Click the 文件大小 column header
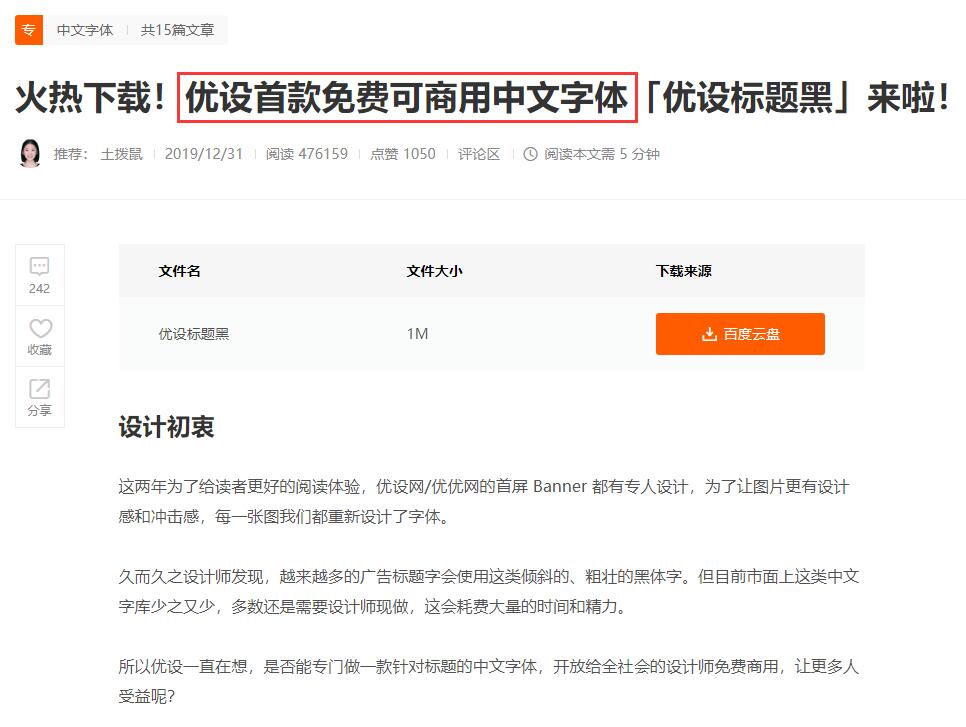966x727 pixels. pyautogui.click(x=434, y=271)
